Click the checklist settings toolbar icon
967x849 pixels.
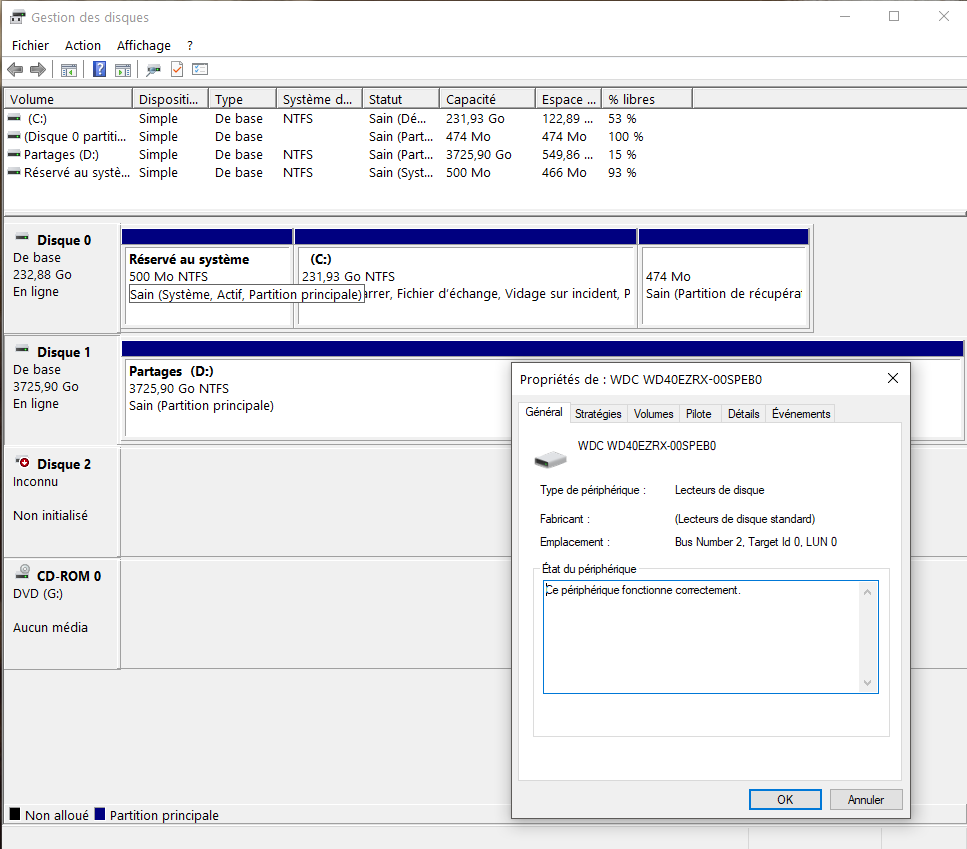[x=200, y=69]
